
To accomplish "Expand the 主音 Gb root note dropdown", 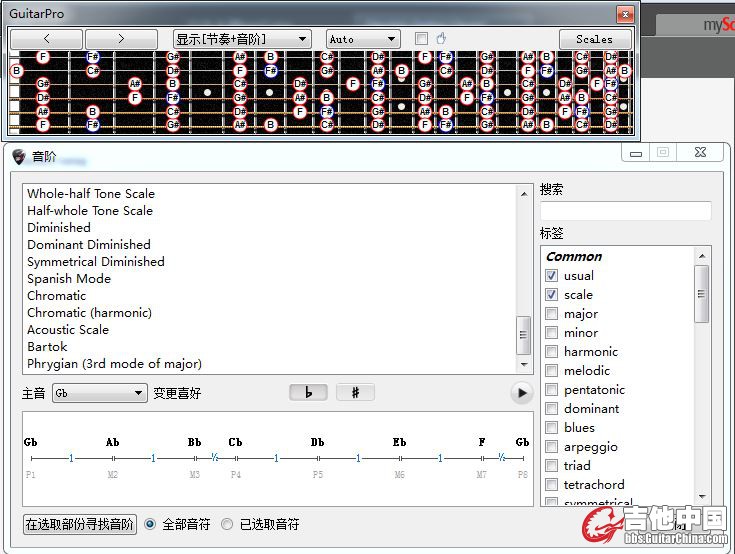I will tap(99, 393).
